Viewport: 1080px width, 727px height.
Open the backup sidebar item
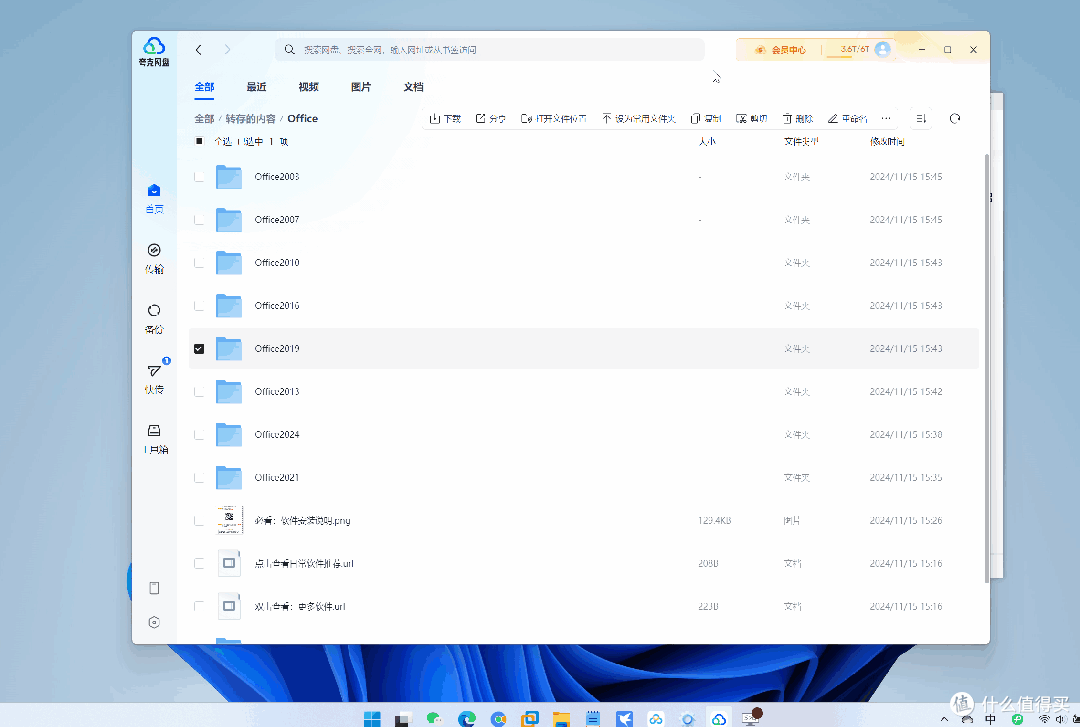point(154,319)
